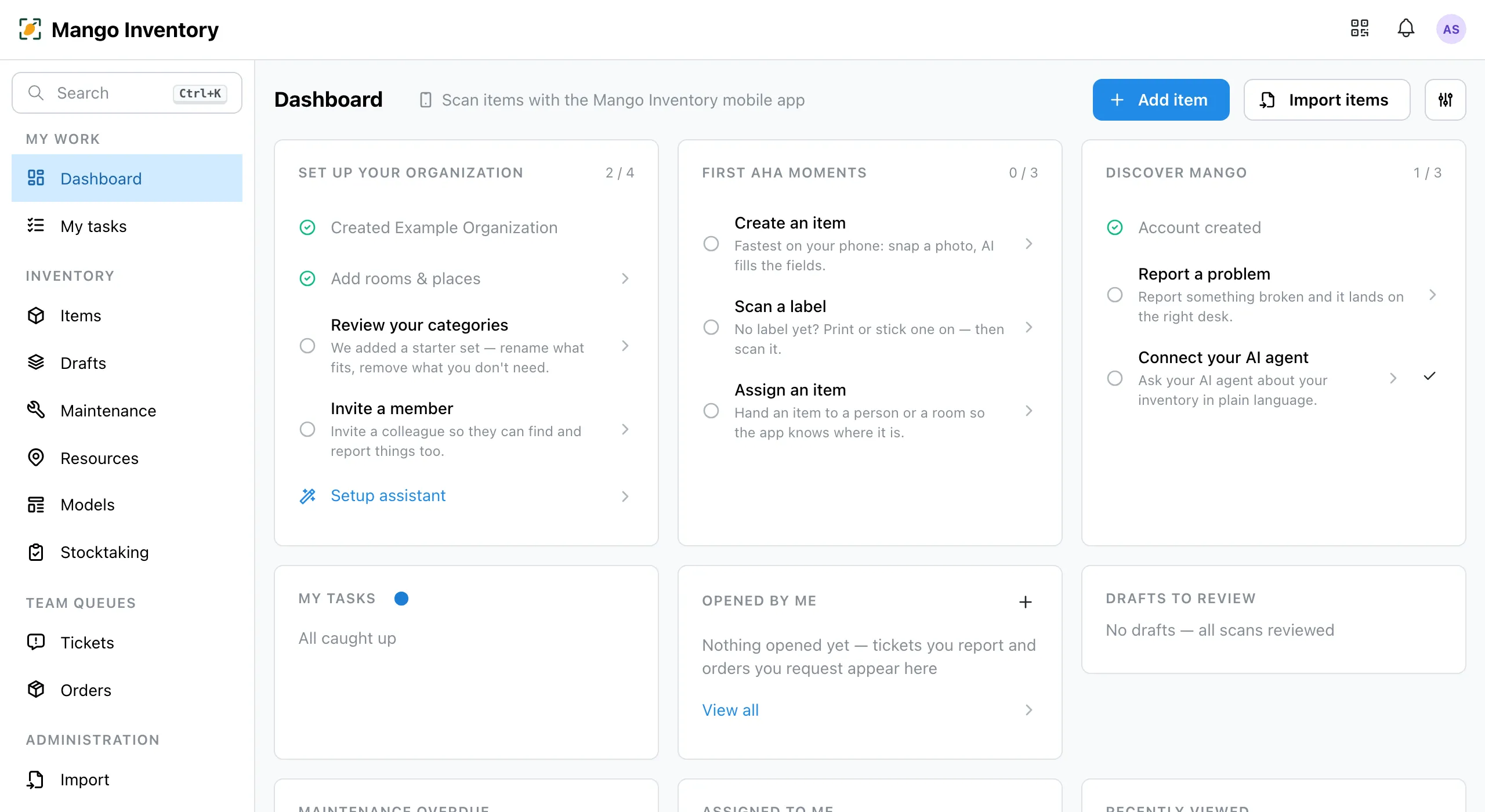
Task: Open the QR code scanner icon
Action: pyautogui.click(x=1360, y=28)
